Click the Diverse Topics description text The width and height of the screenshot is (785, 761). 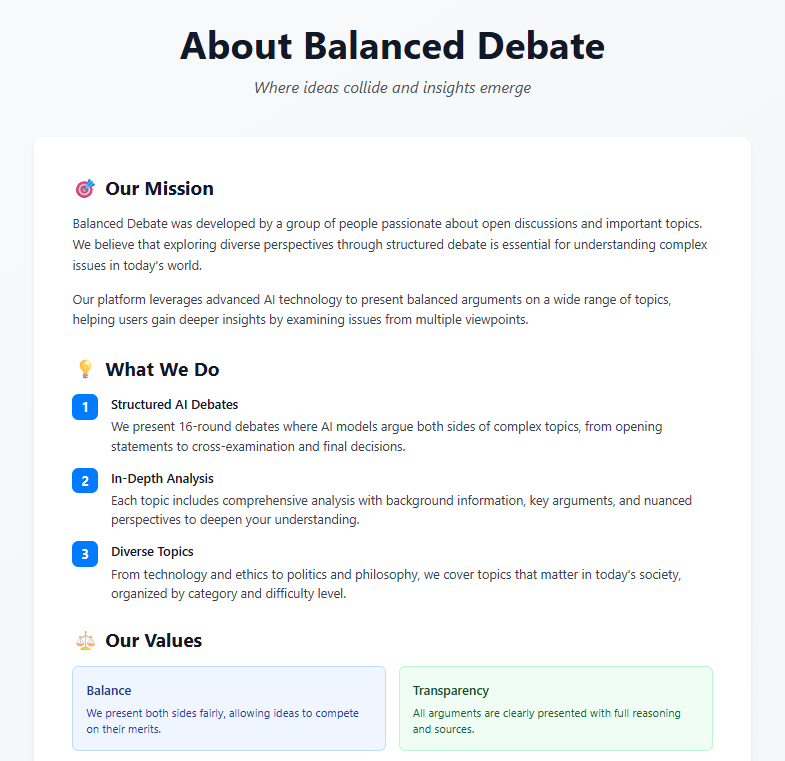(x=396, y=583)
